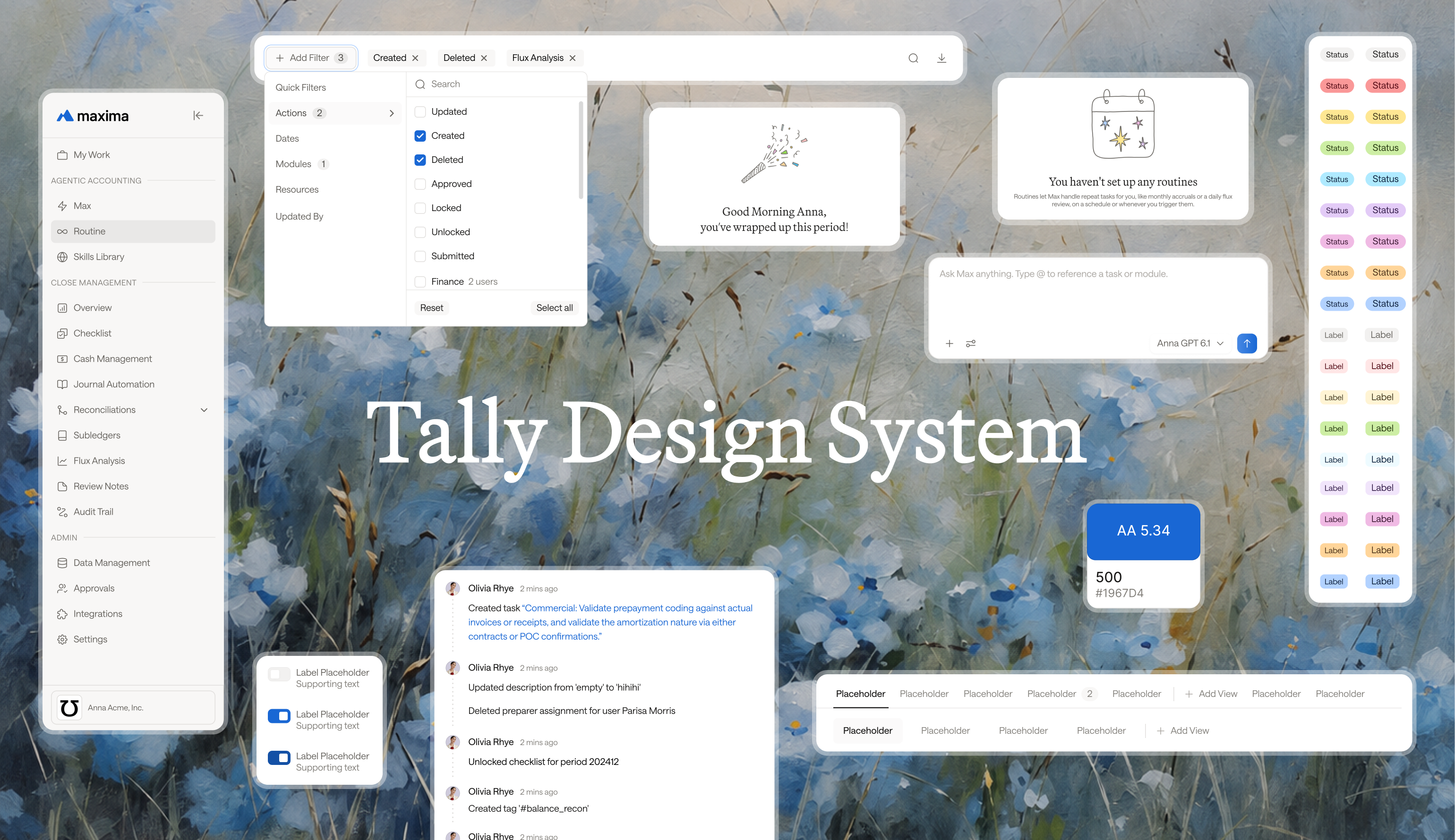Click Select all in filter menu
Image resolution: width=1455 pixels, height=840 pixels.
pyautogui.click(x=554, y=307)
